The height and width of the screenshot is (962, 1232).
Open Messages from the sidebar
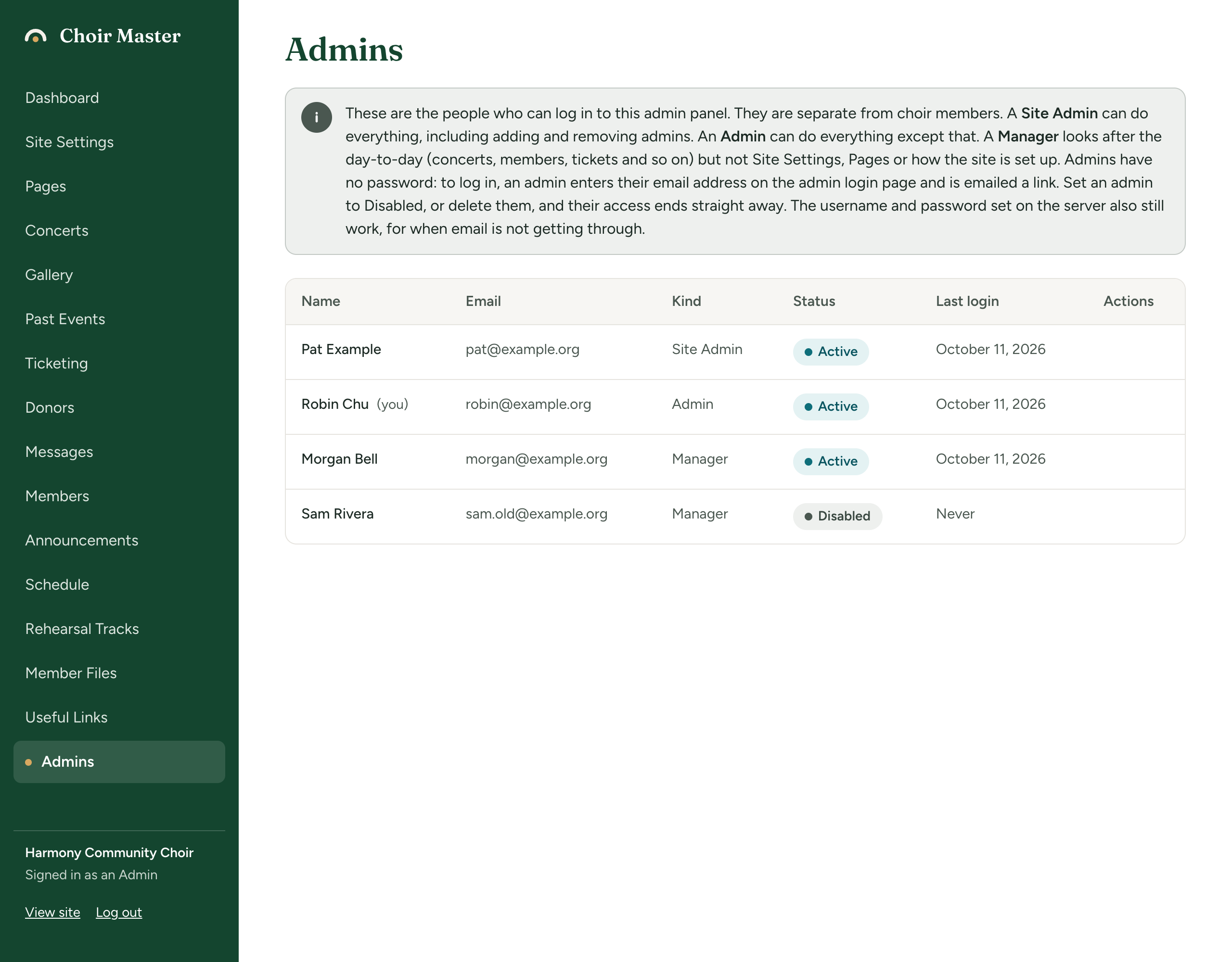click(59, 452)
